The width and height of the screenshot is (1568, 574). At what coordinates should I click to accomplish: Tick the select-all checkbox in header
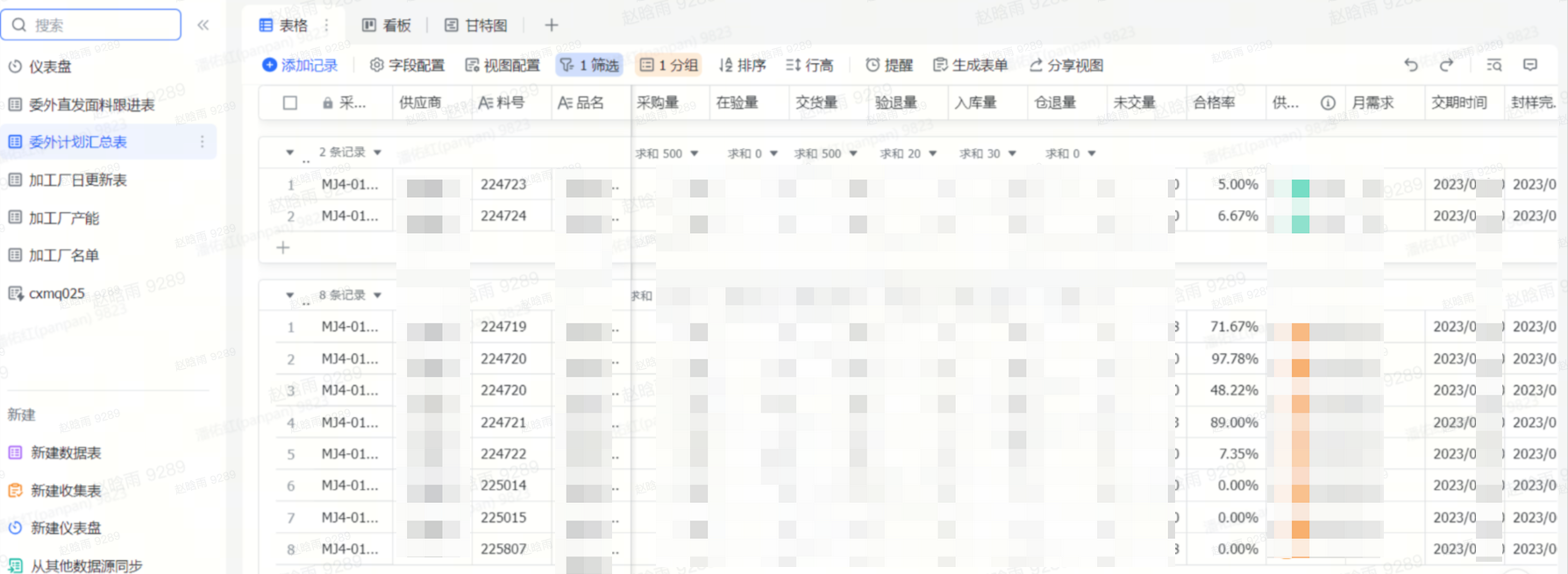(x=290, y=103)
